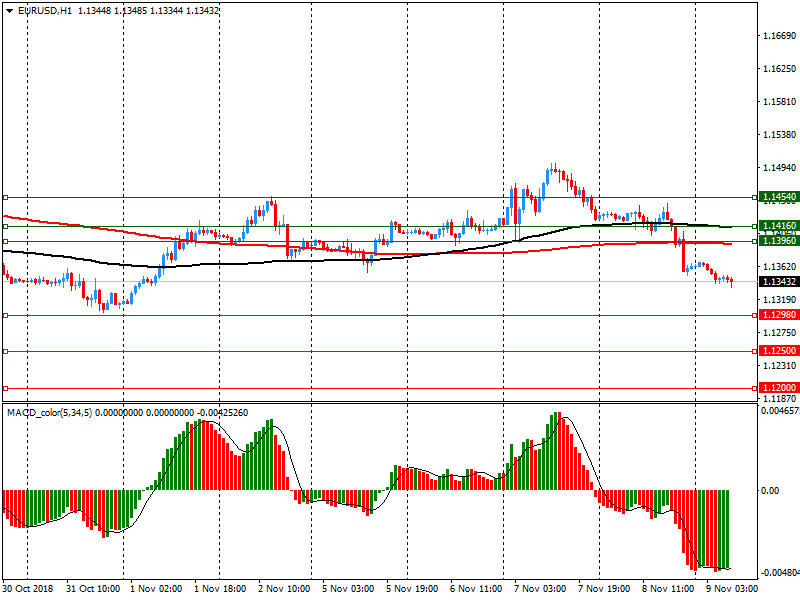
Task: Click the 5 Nov 19:00 time label
Action: coord(413,590)
